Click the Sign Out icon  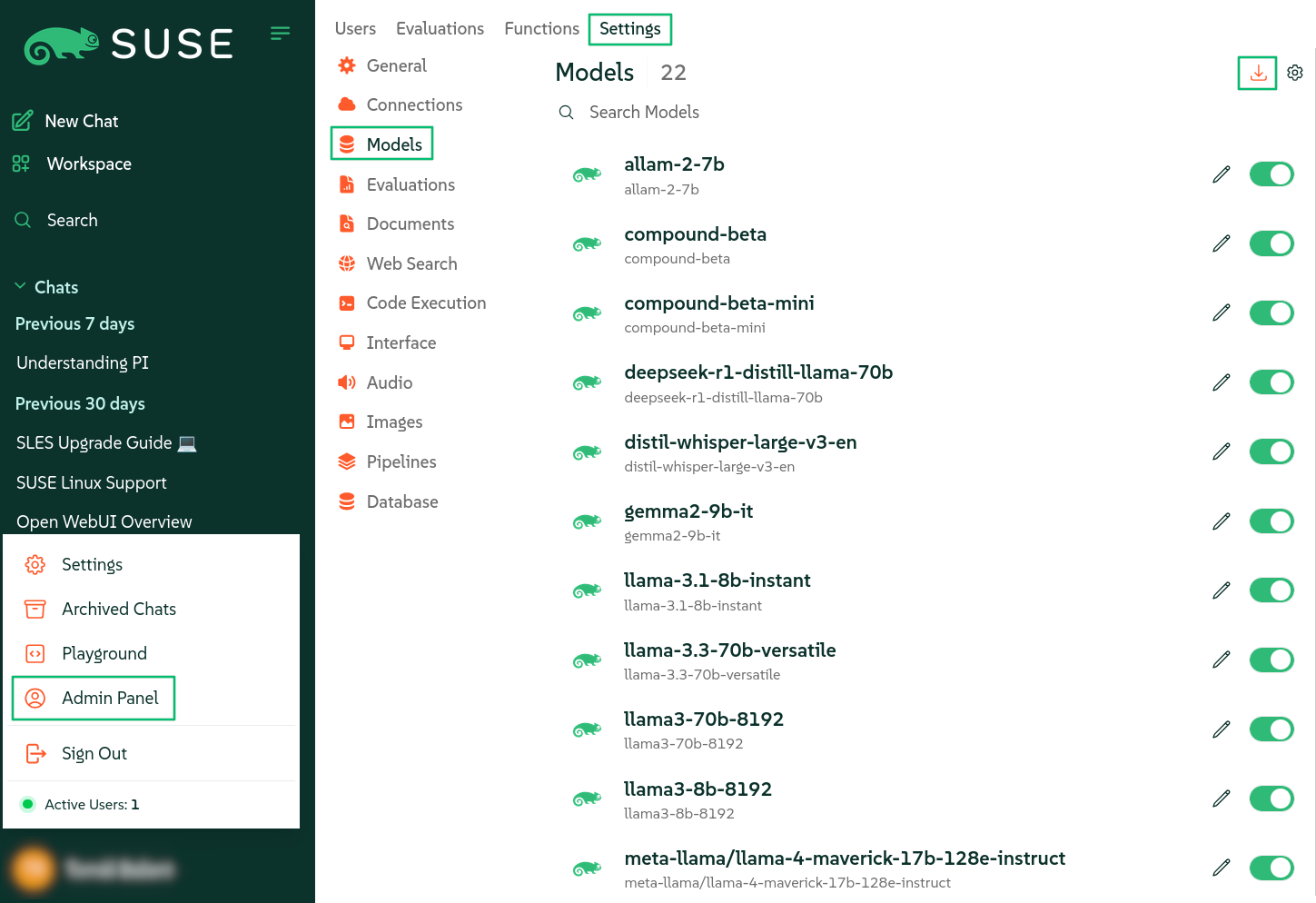(35, 753)
